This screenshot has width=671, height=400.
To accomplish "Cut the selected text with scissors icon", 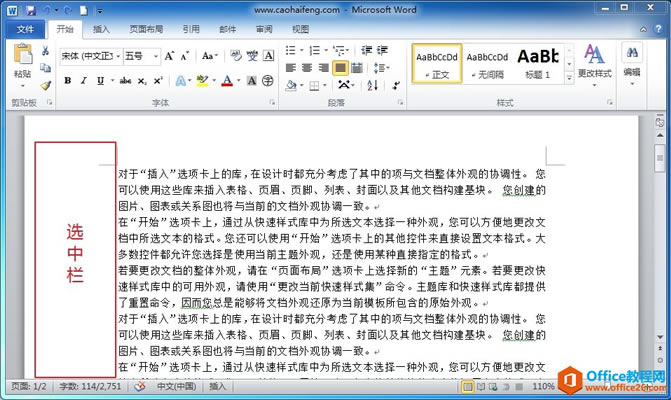I will (45, 51).
